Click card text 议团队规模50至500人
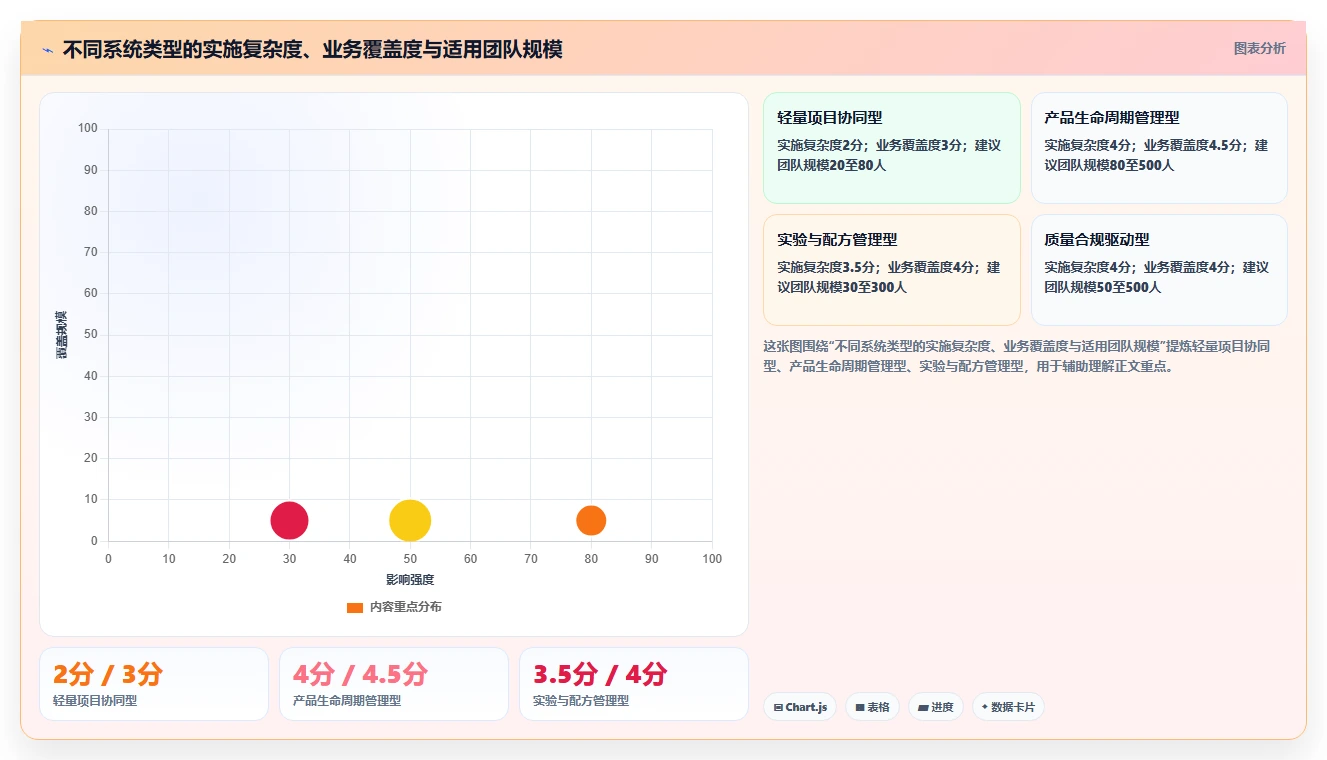 click(x=1102, y=287)
